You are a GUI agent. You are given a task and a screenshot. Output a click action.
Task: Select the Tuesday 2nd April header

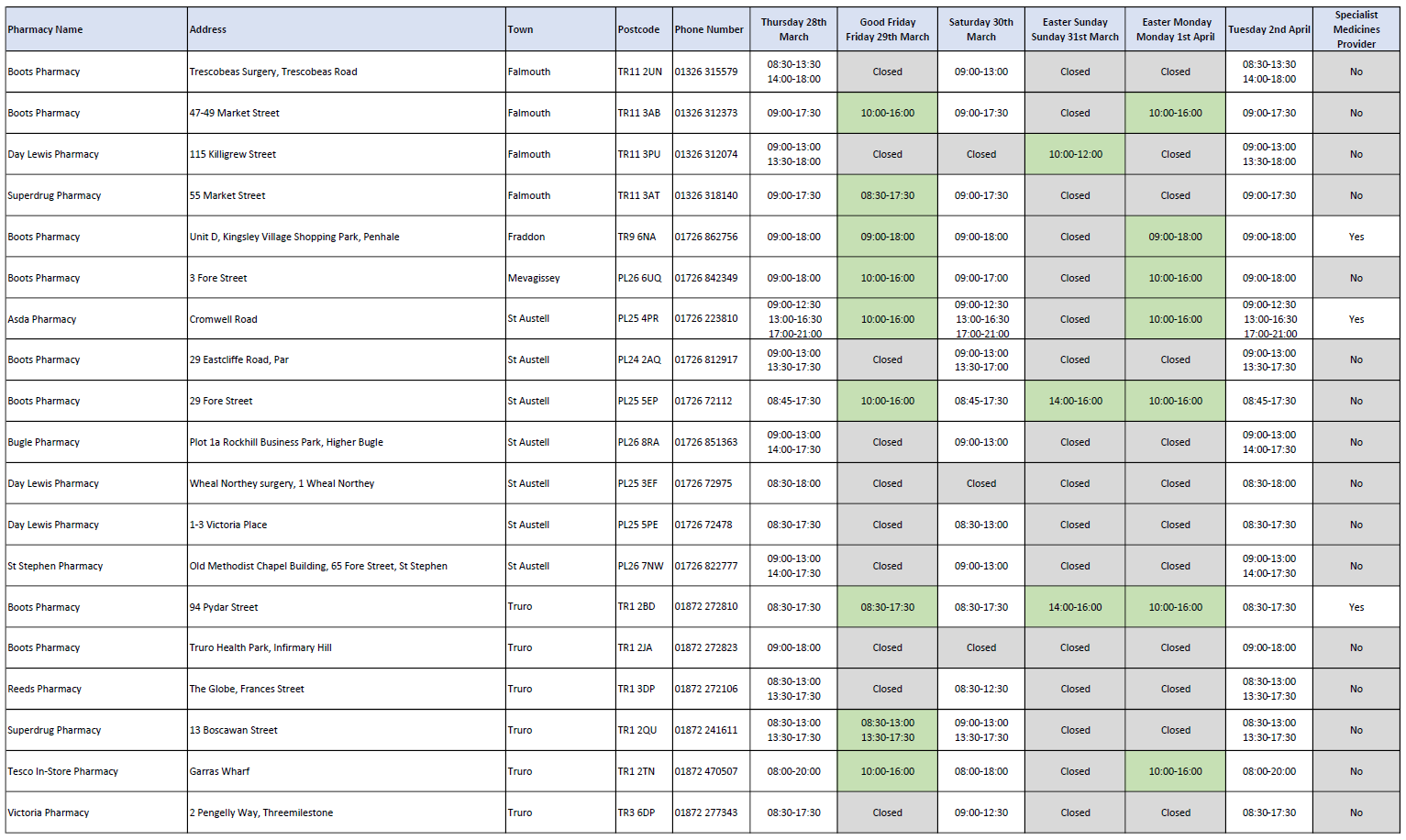tap(1269, 29)
